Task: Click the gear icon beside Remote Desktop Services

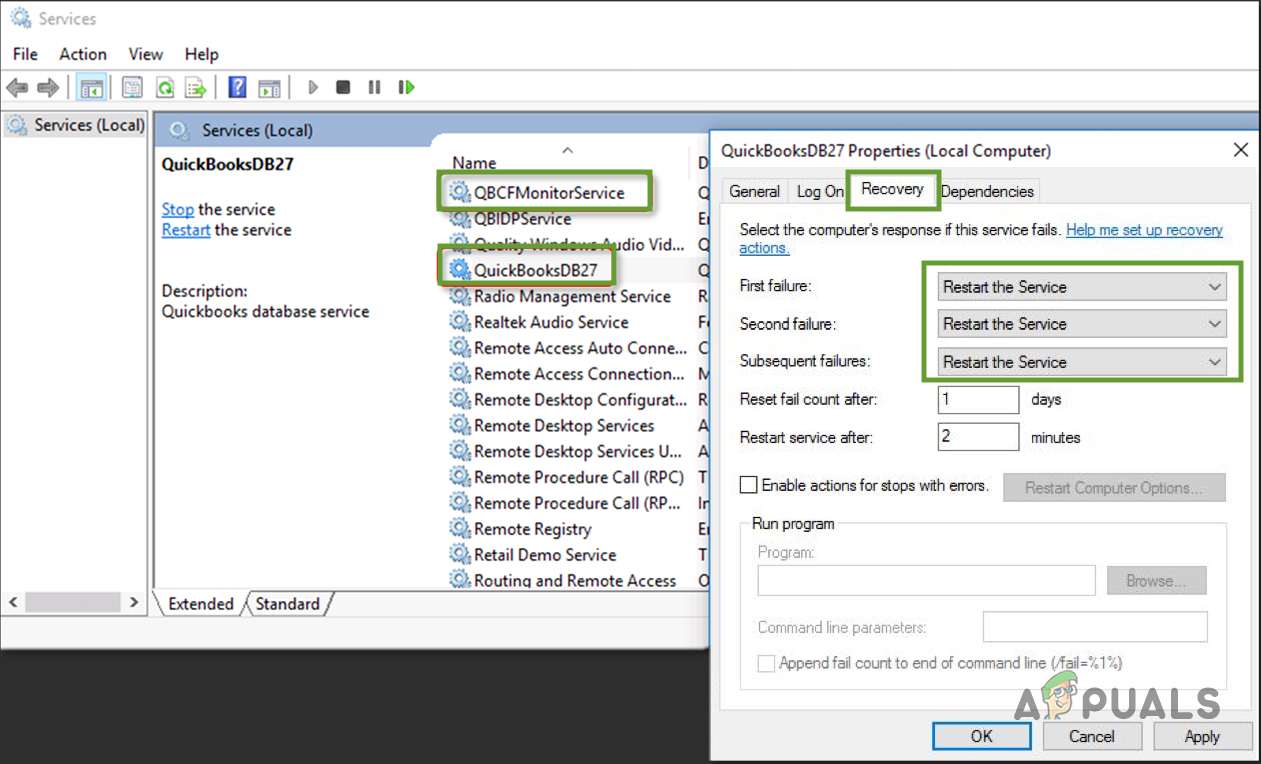Action: [459, 425]
